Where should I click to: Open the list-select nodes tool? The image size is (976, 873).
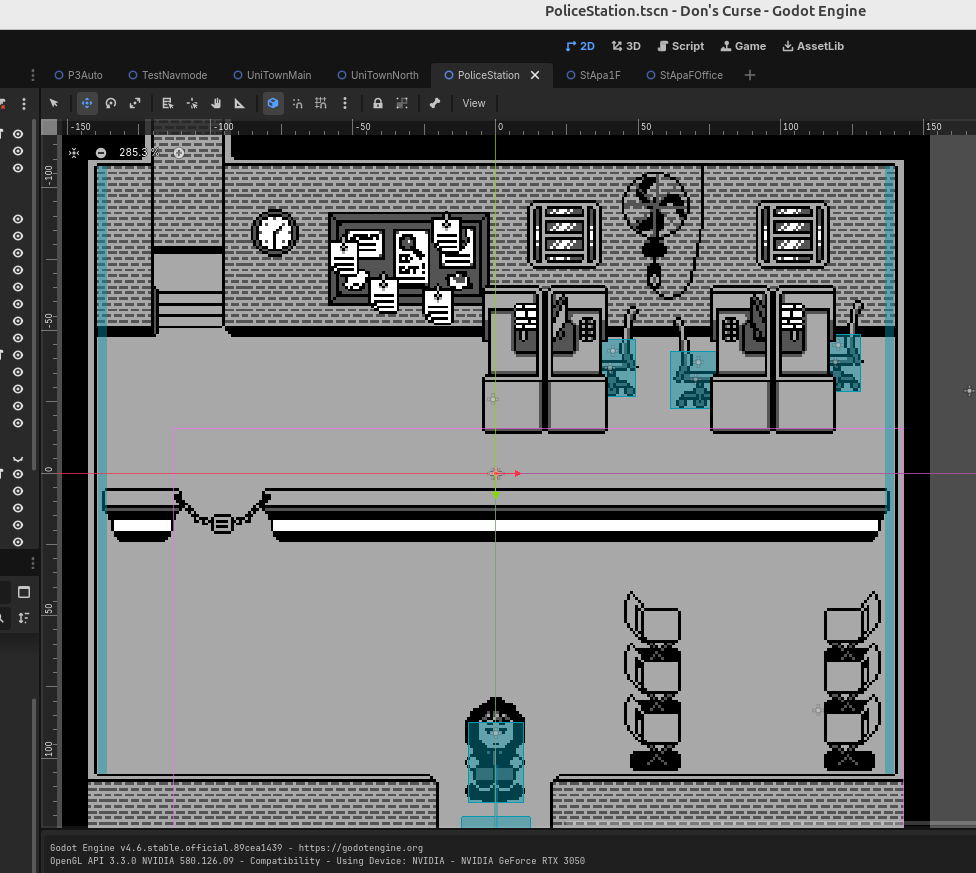[167, 103]
